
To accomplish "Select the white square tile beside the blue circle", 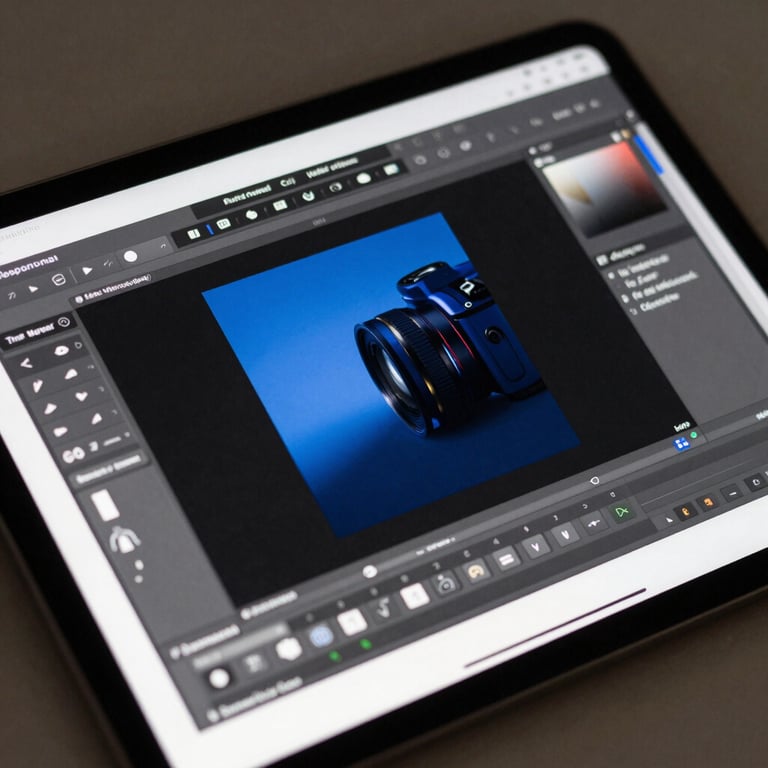I will 352,622.
